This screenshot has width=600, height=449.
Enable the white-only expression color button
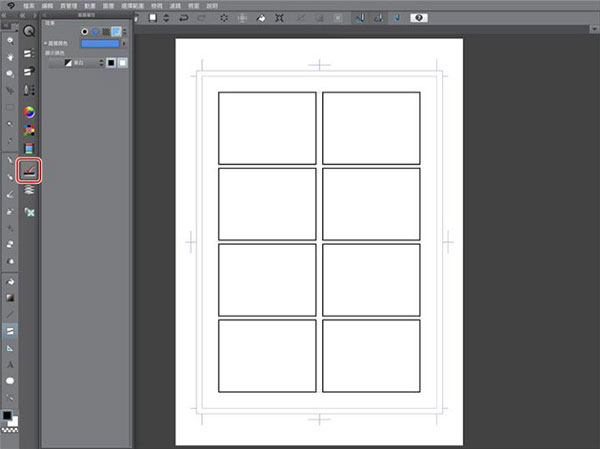[x=122, y=63]
